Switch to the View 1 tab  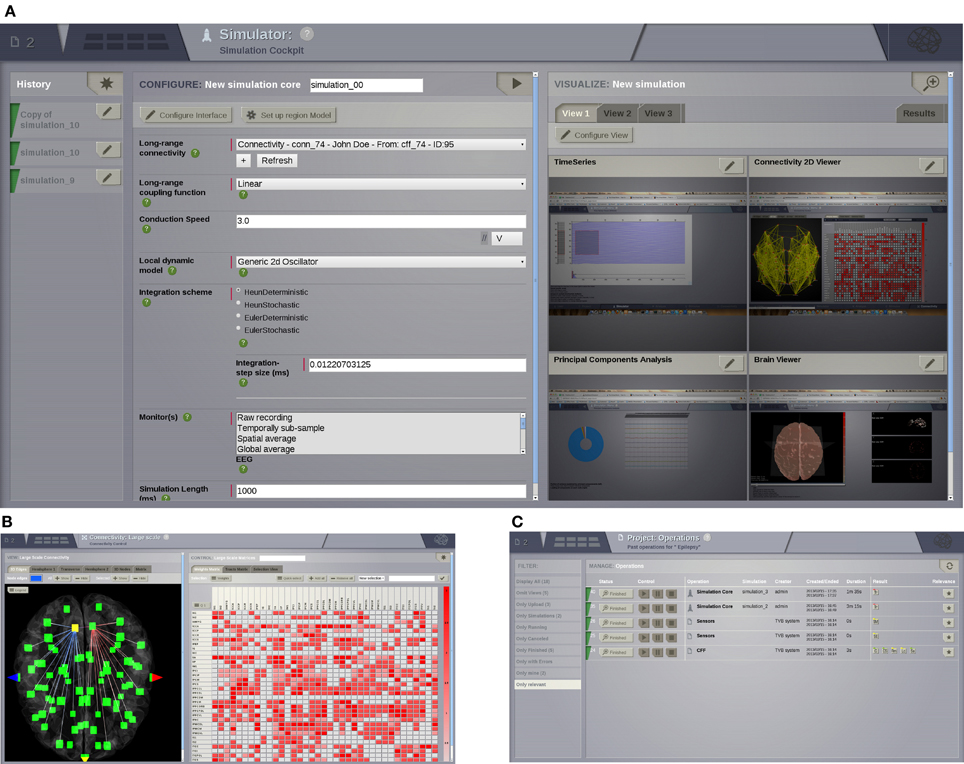575,113
